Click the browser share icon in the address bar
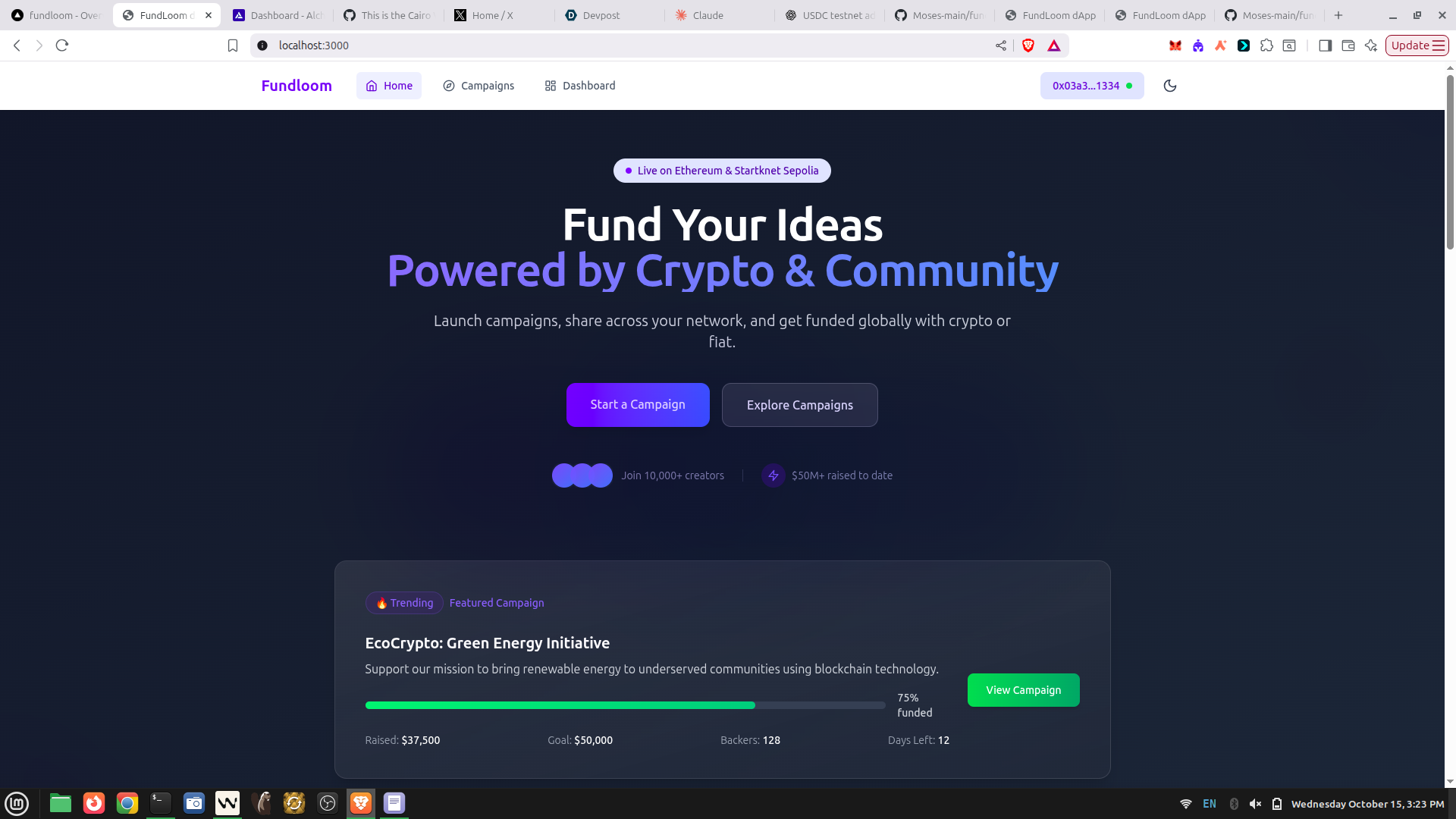The width and height of the screenshot is (1456, 819). pyautogui.click(x=1001, y=45)
